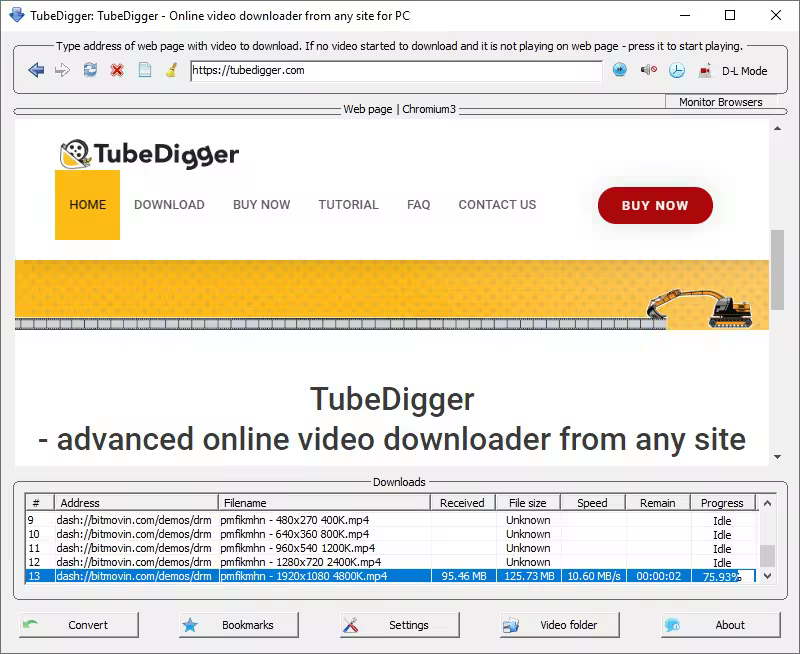This screenshot has height=654, width=800.
Task: Click the web page vertical scrollbar thumb
Action: point(777,269)
